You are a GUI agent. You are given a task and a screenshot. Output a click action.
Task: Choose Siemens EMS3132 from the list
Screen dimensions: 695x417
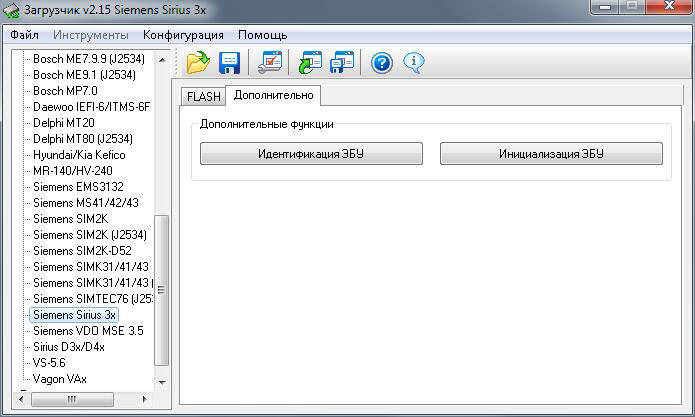click(78, 186)
